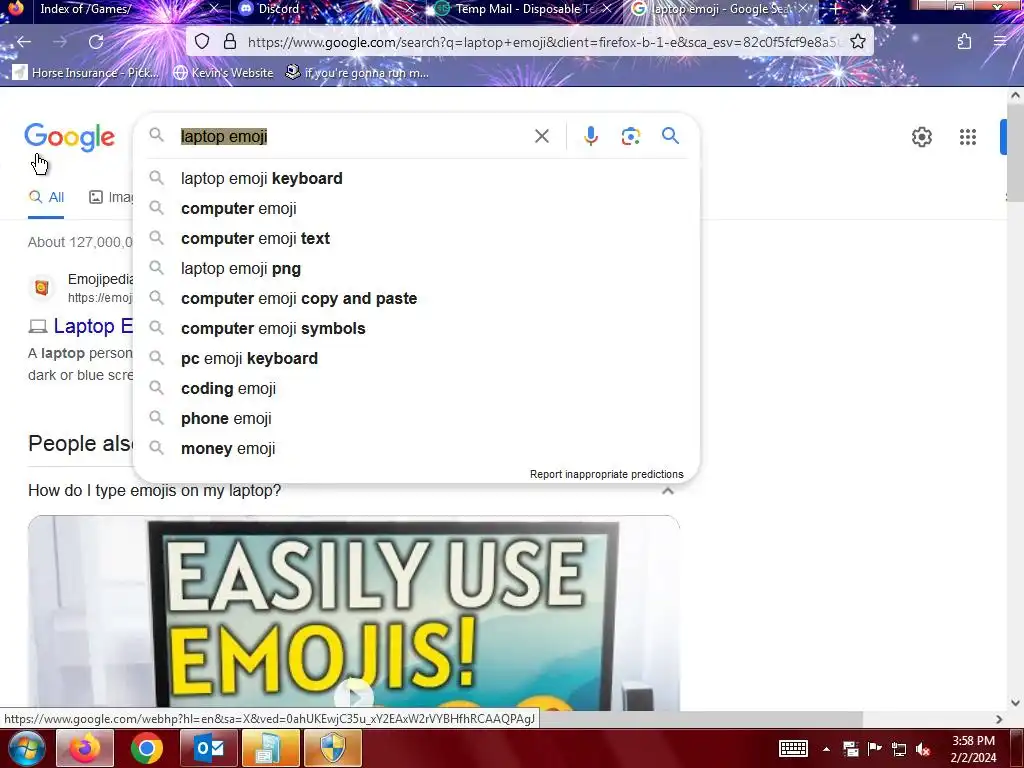Open the Action Center flag icon
This screenshot has height=768, width=1024.
pos(874,748)
